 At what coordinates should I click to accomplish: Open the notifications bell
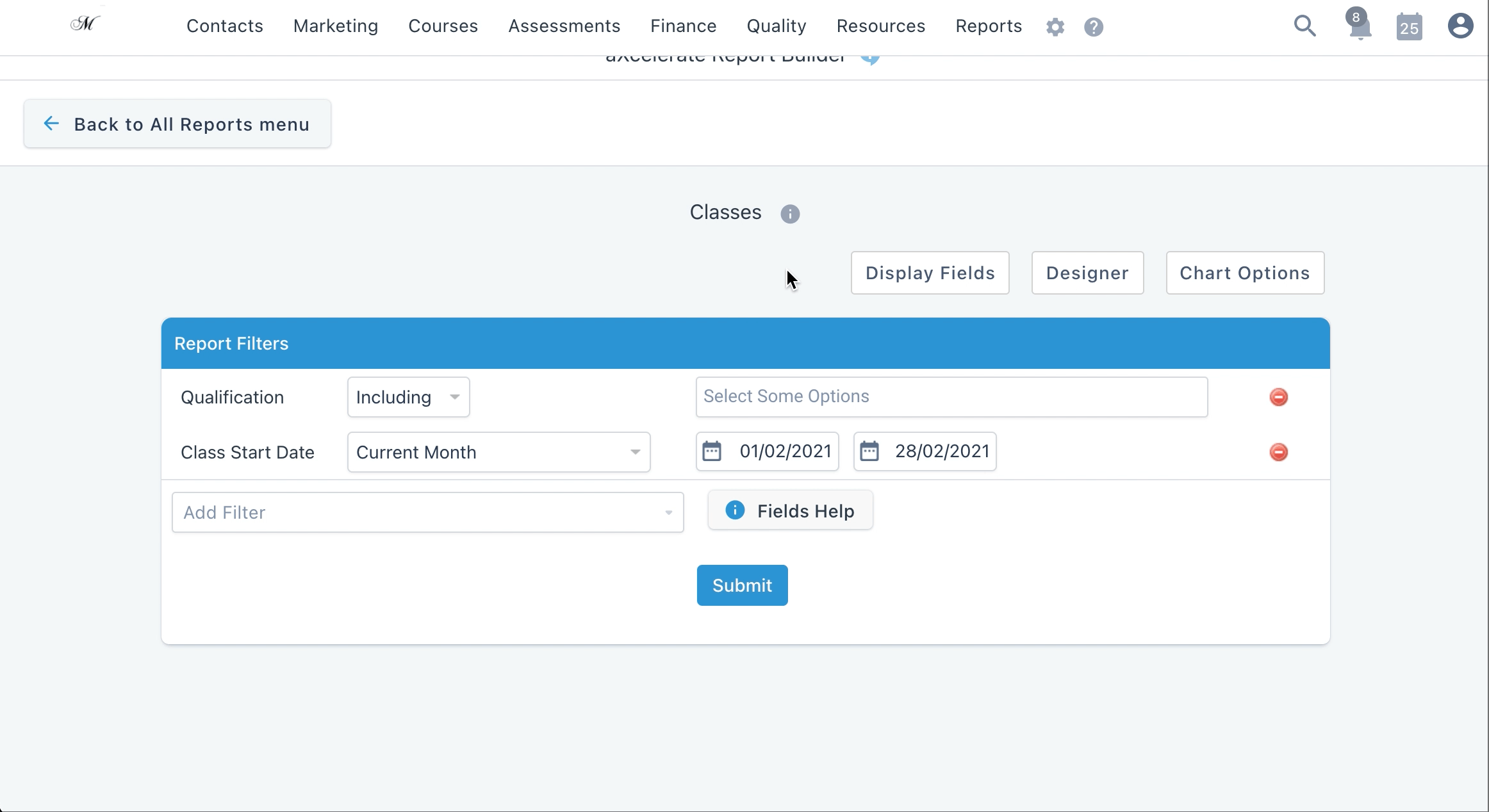1360,28
